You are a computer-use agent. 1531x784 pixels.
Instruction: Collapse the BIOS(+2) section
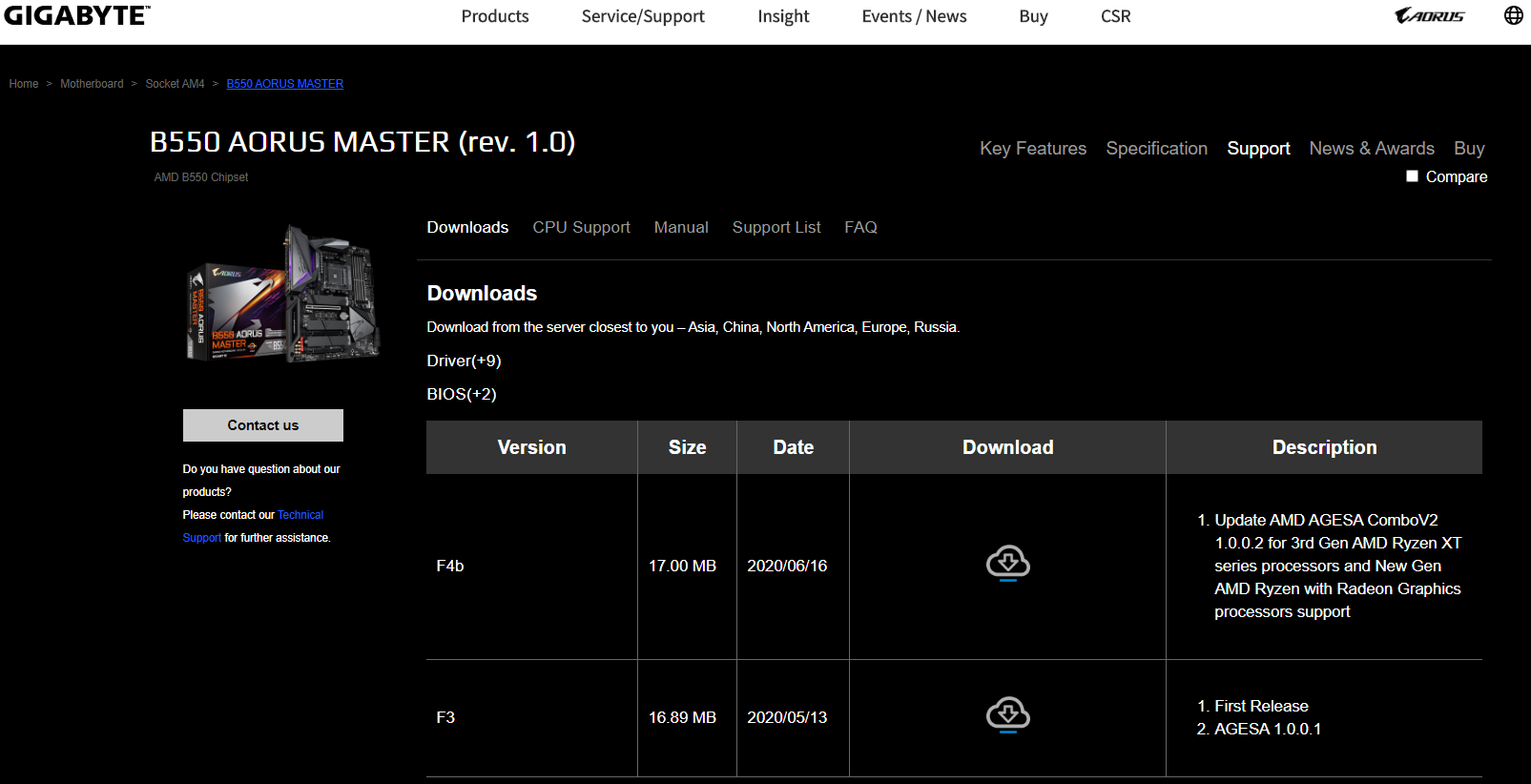462,394
